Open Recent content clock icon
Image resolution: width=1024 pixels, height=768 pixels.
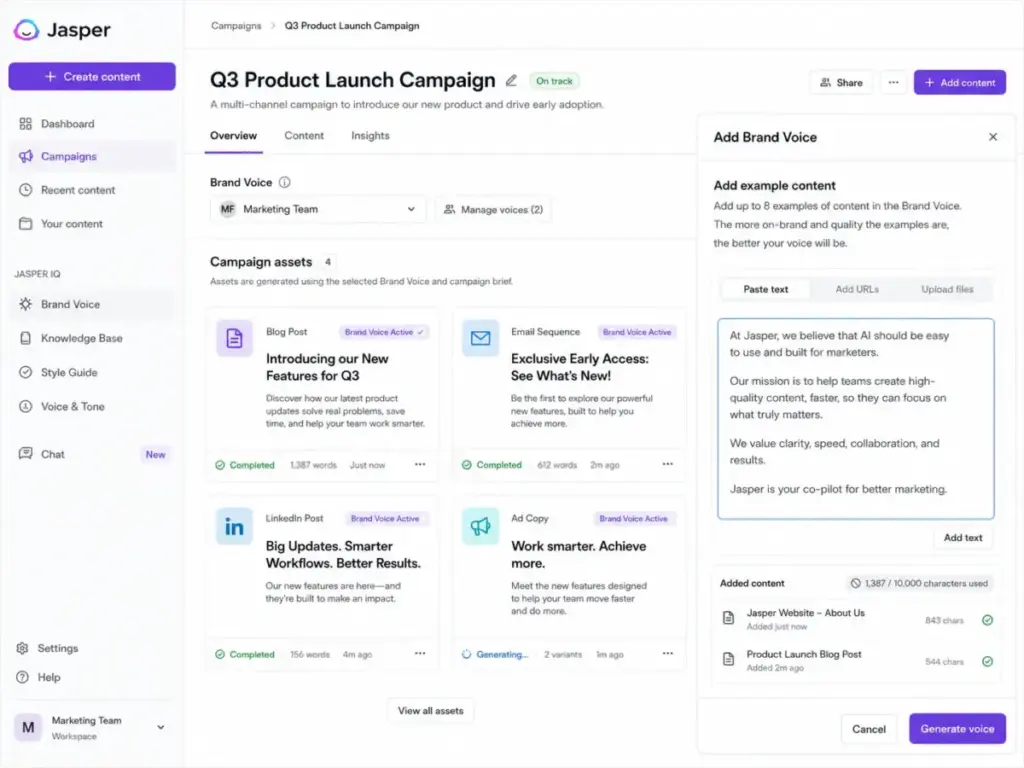pos(25,190)
